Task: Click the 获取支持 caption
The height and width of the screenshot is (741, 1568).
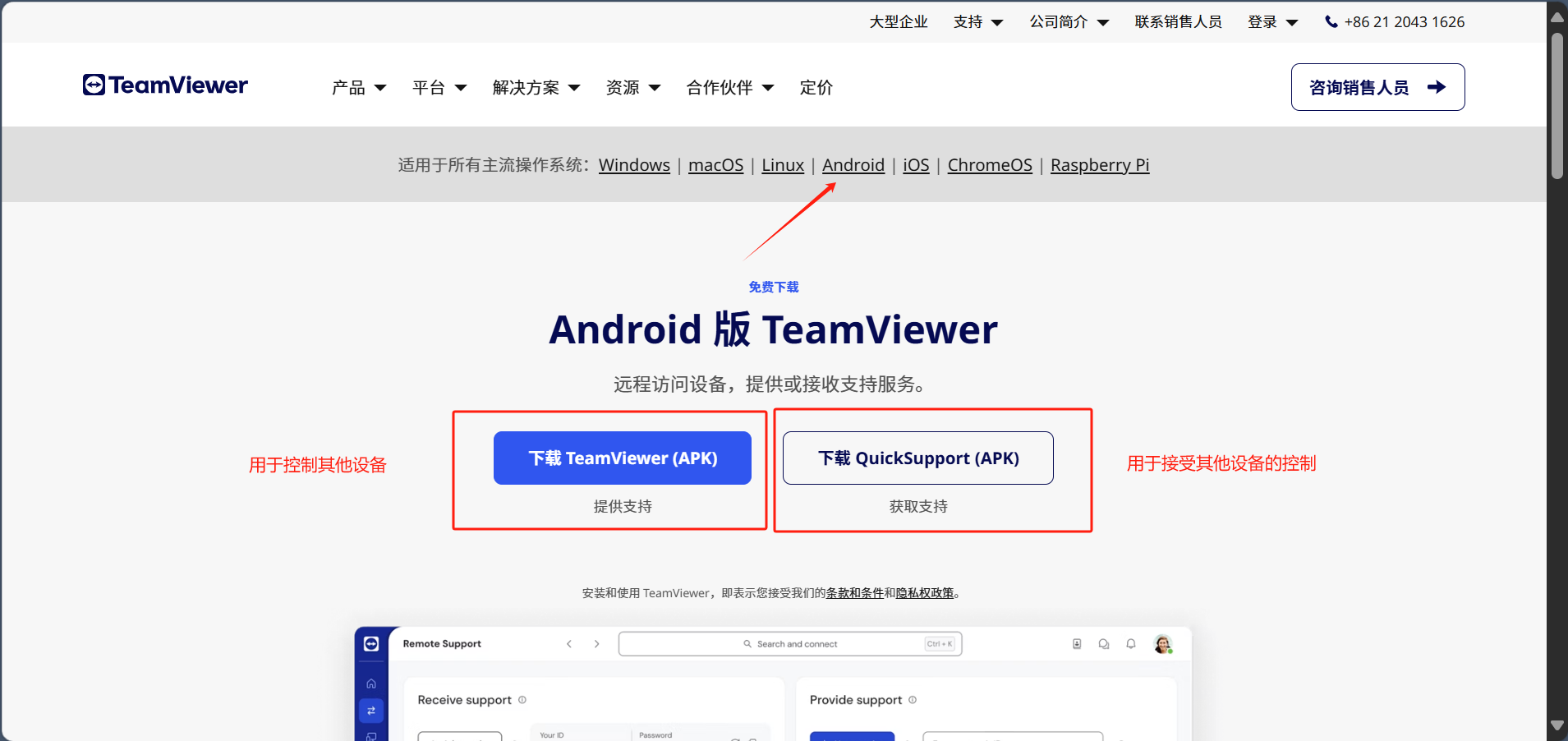Action: [918, 507]
